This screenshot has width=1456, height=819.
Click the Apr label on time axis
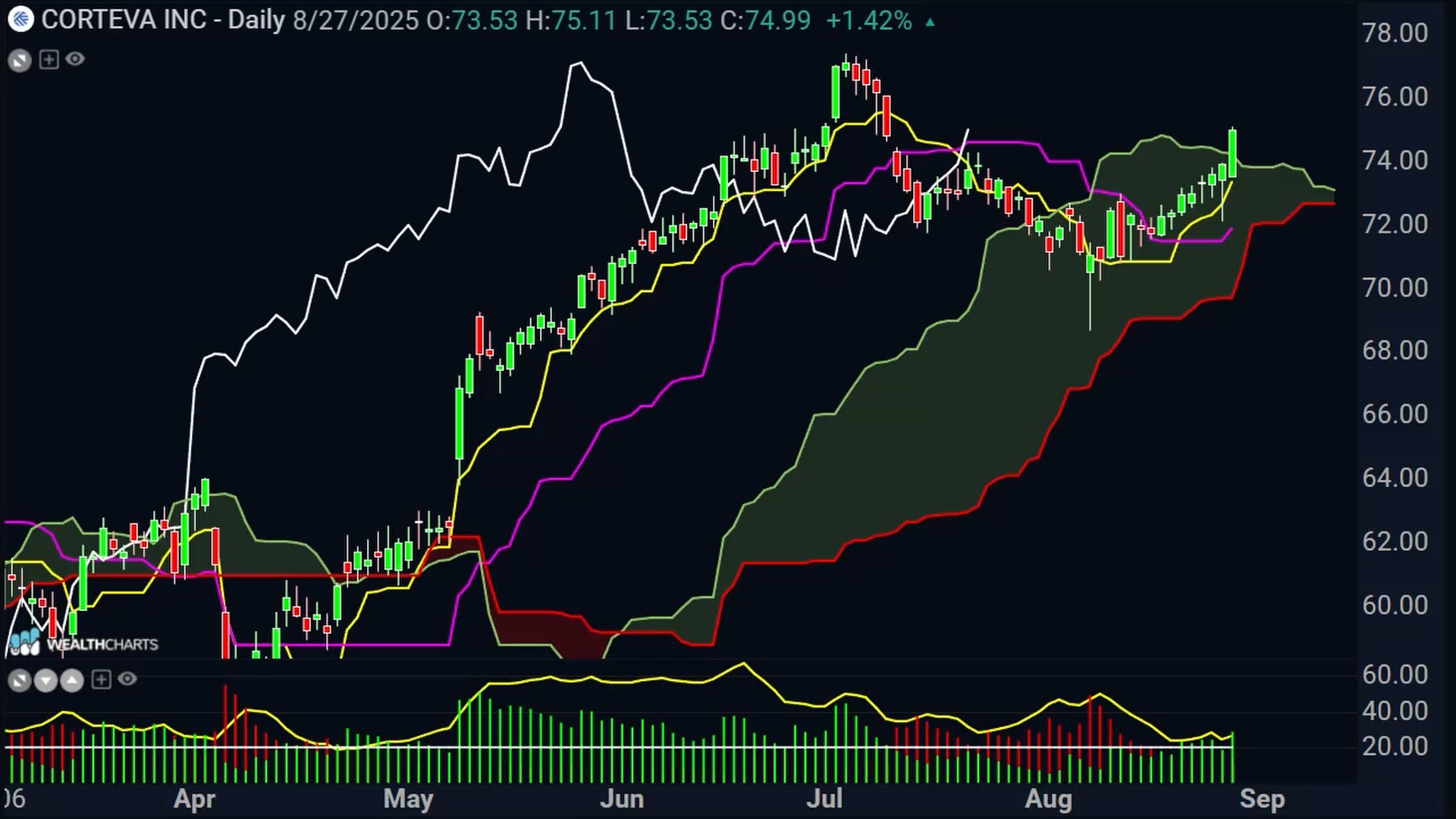tap(195, 799)
